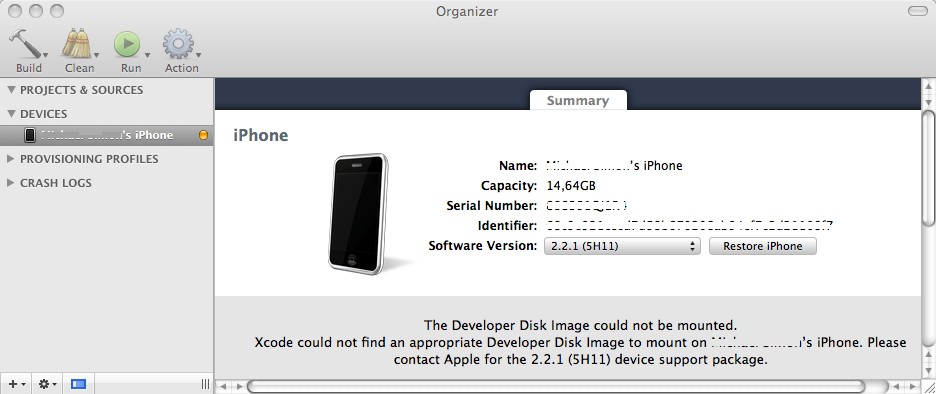The image size is (936, 394).
Task: Click the Restore iPhone button
Action: point(762,246)
